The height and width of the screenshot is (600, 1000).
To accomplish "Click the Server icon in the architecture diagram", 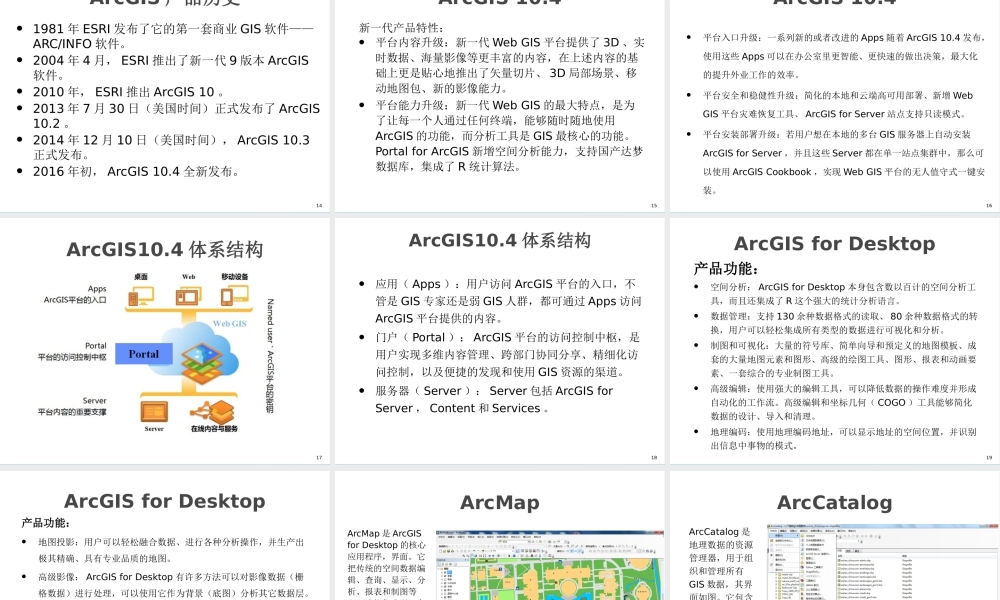I will [x=153, y=412].
